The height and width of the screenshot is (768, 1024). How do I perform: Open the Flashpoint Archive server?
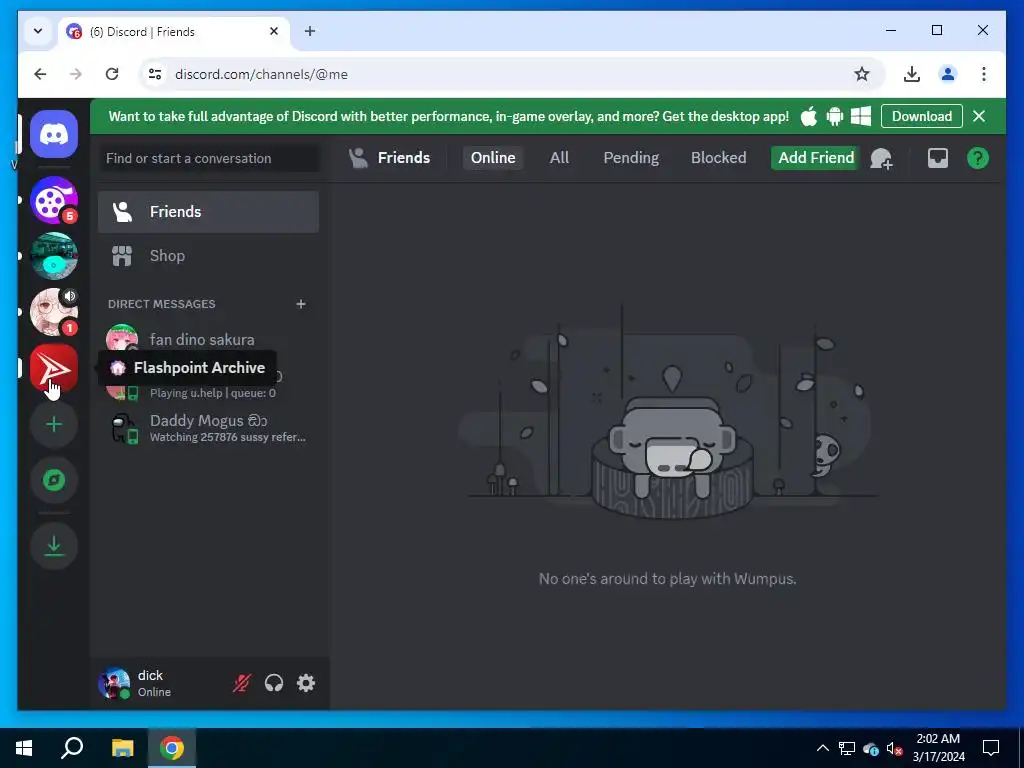pos(54,368)
